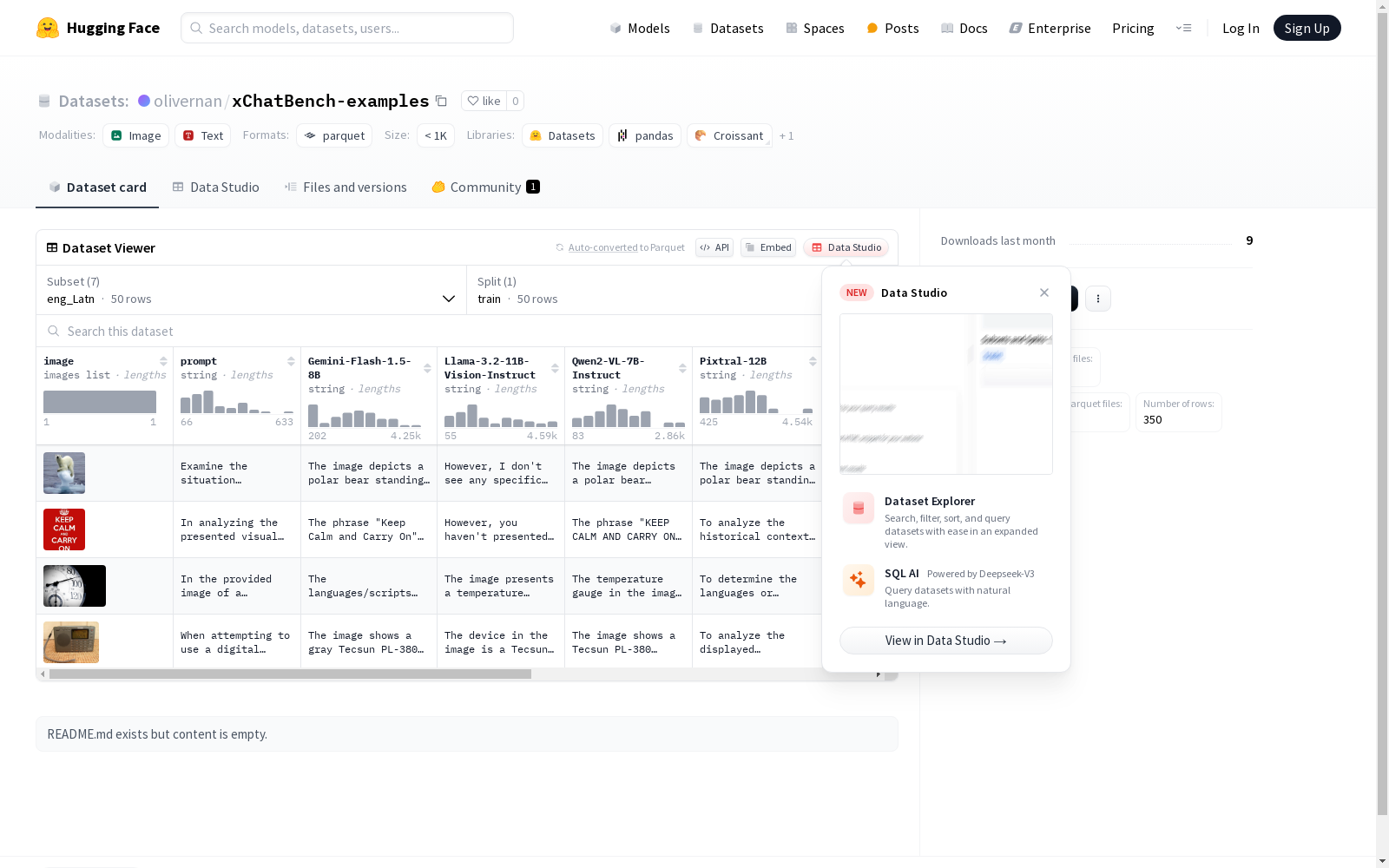Switch to the Dataset card tab

97,187
